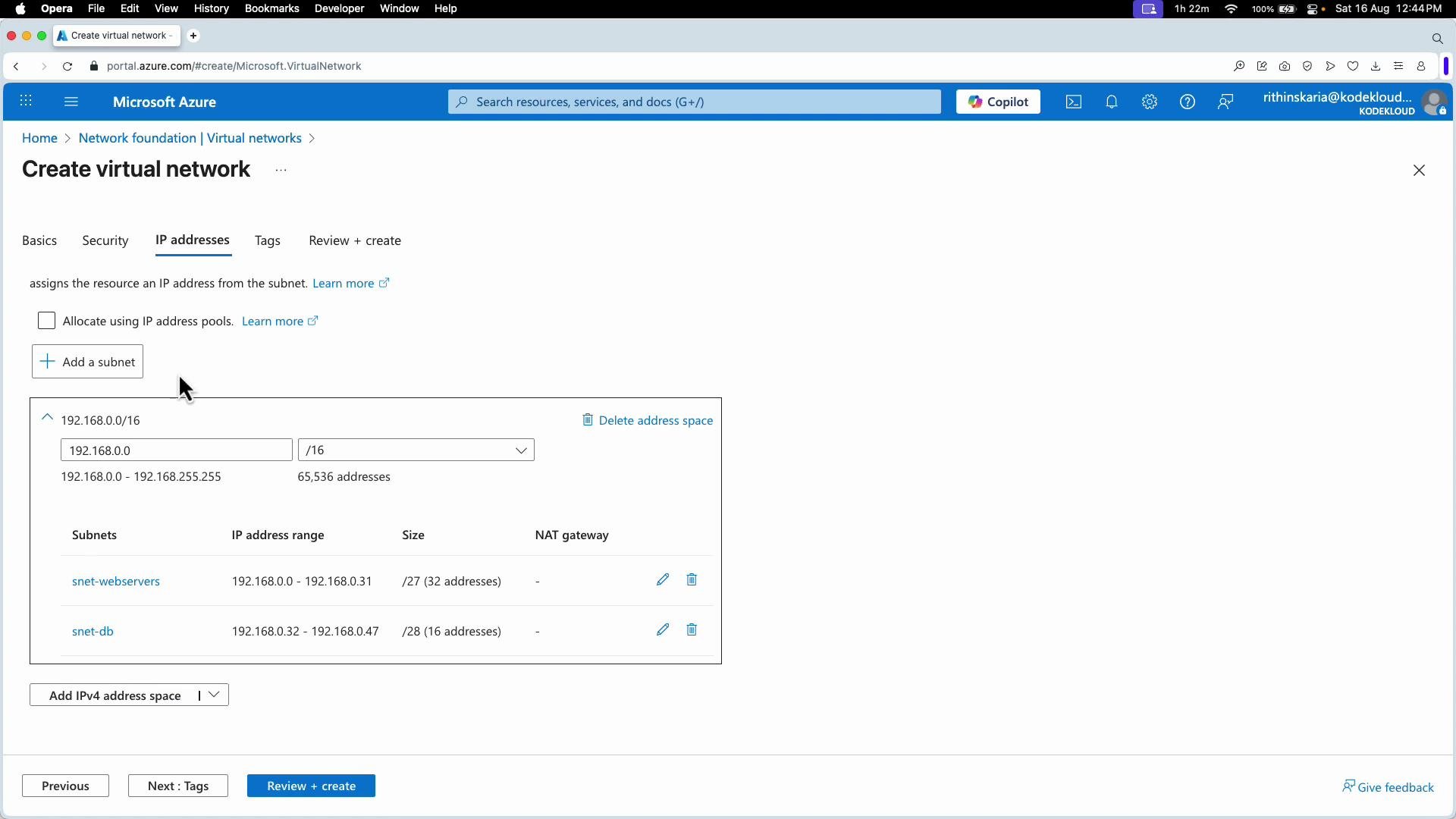Click Delete address space
This screenshot has width=1456, height=819.
click(648, 420)
